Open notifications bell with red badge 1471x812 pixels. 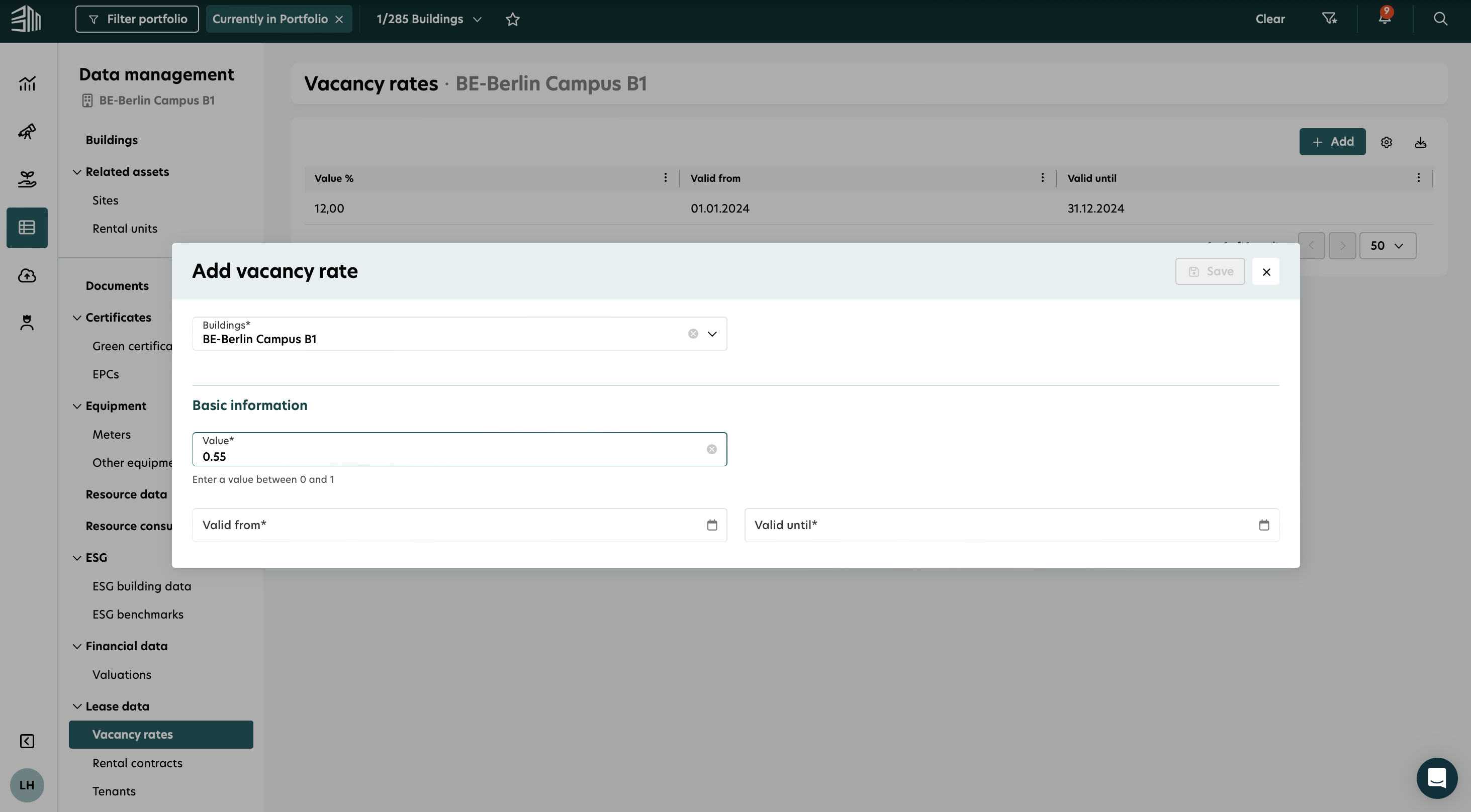pos(1384,18)
